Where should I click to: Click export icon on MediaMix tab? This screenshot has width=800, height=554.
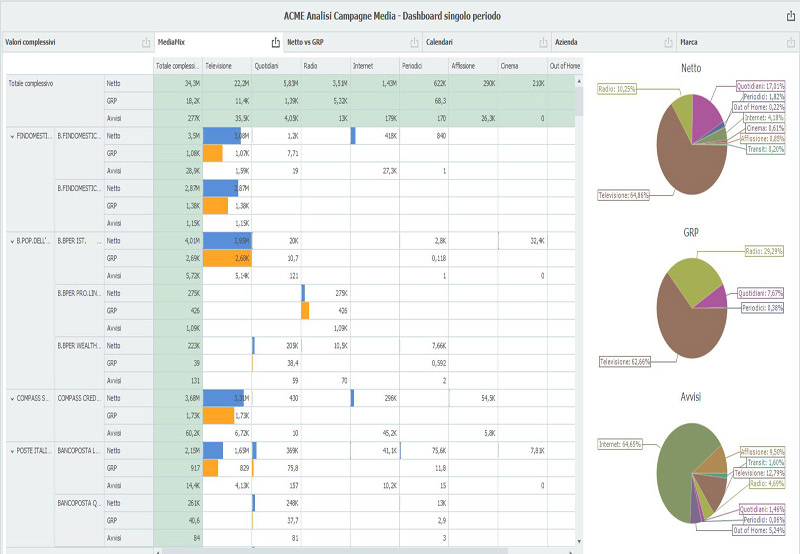pyautogui.click(x=275, y=43)
